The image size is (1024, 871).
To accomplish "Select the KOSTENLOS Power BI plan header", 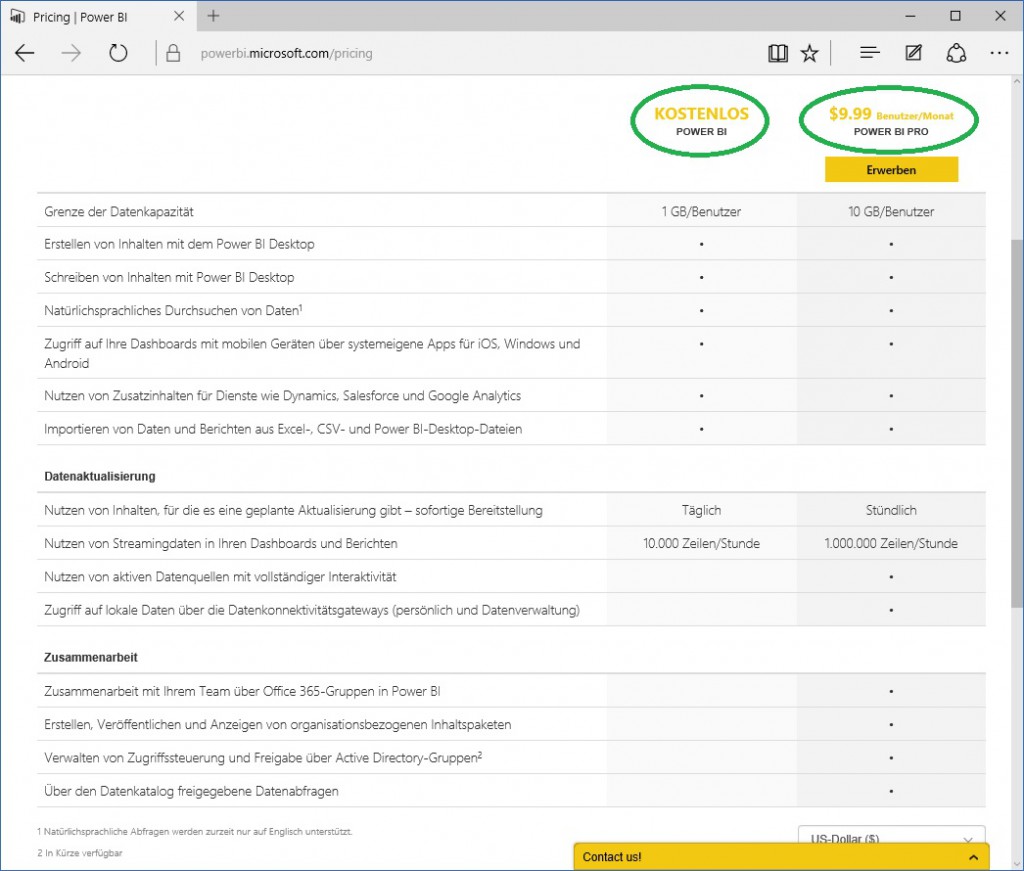I will (701, 120).
